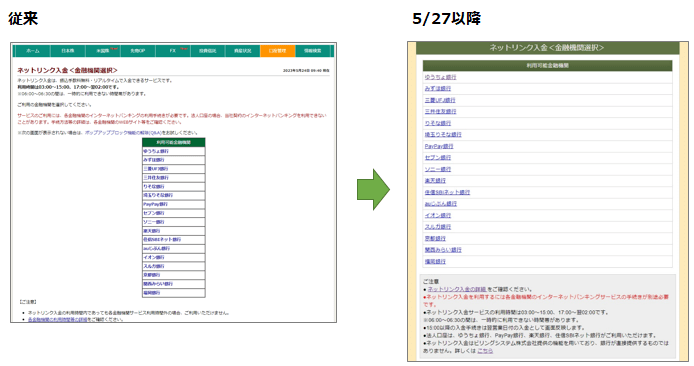
Task: Select 京都銀行 in the new 5/27 list
Action: click(435, 239)
